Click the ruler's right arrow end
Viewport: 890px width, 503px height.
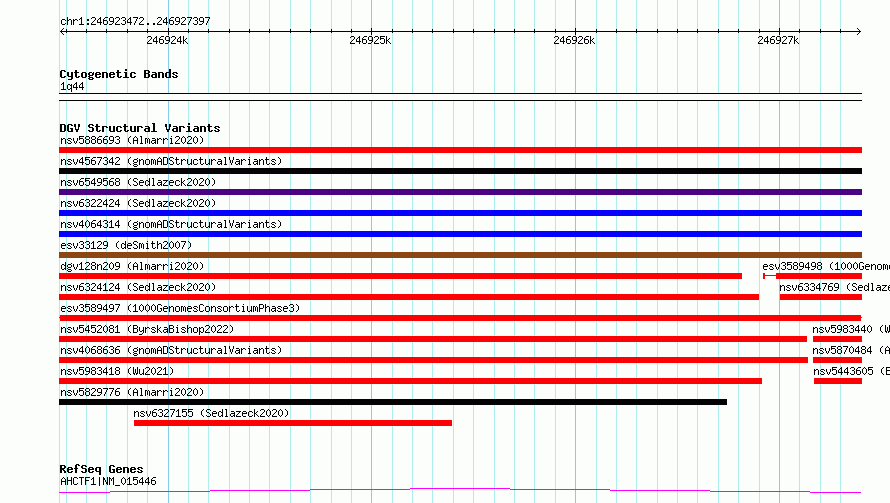coord(859,31)
